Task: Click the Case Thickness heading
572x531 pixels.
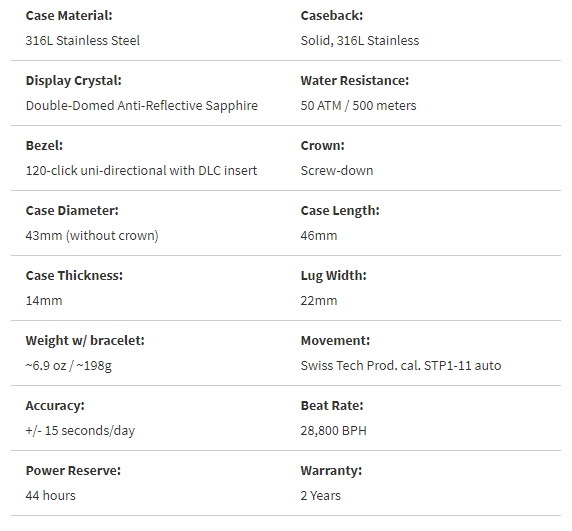Action: pyautogui.click(x=74, y=275)
